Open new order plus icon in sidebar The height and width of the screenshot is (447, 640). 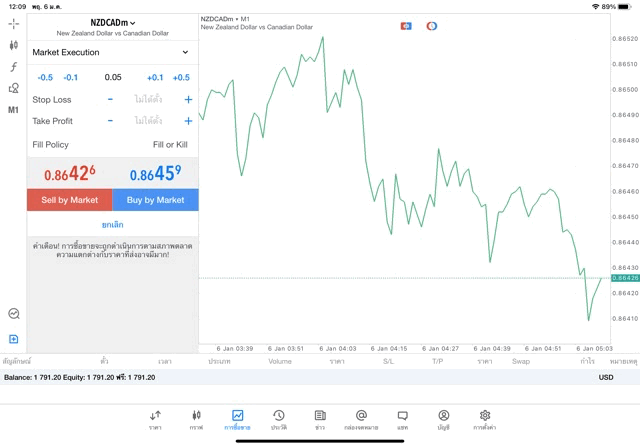point(13,339)
